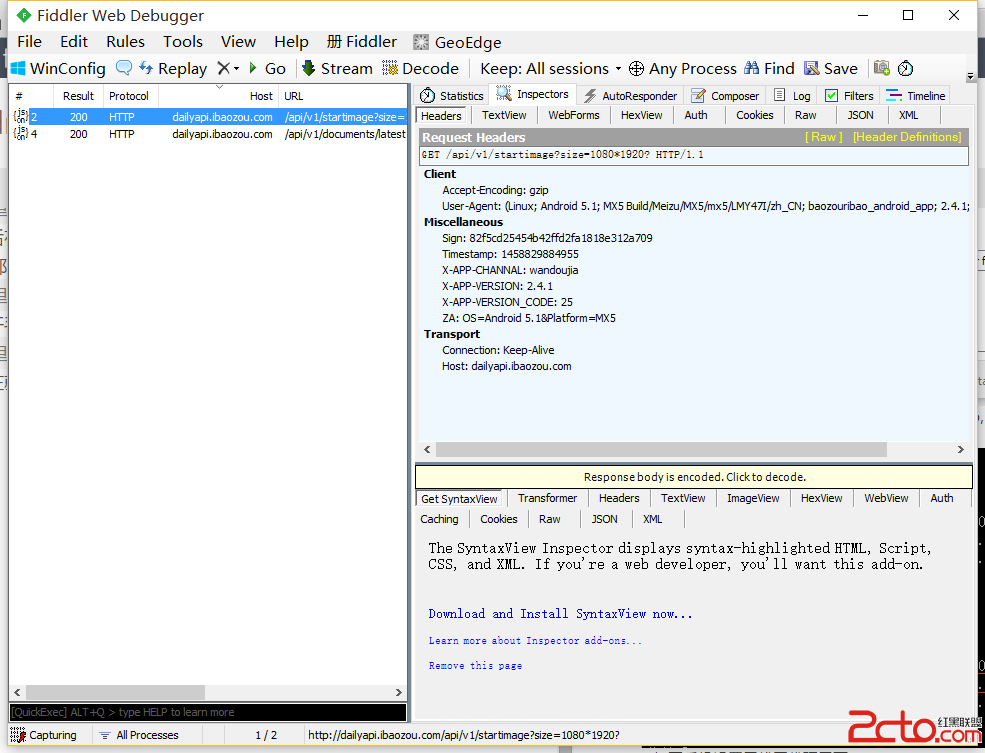
Task: Click the timer clock icon in toolbar
Action: [x=905, y=68]
